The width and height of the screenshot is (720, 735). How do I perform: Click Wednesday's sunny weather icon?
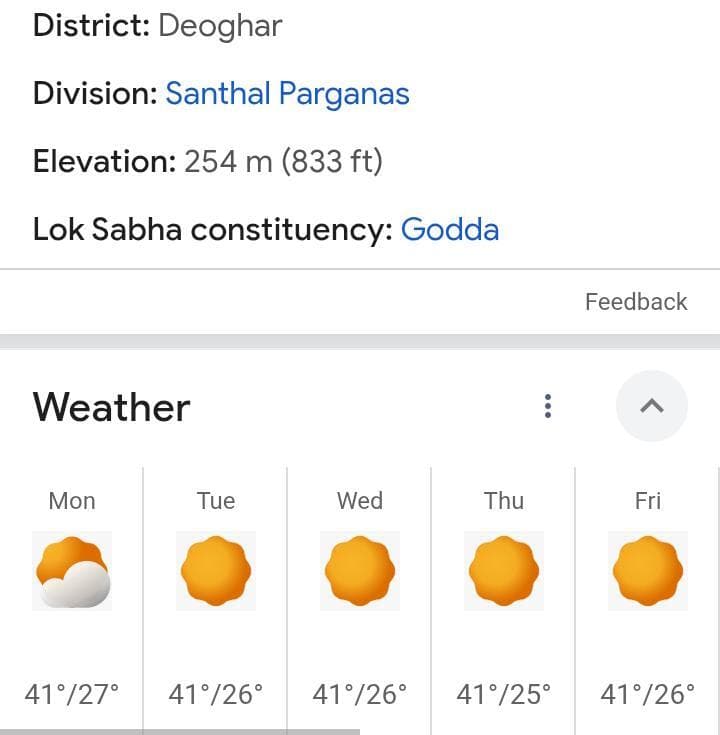click(x=360, y=572)
